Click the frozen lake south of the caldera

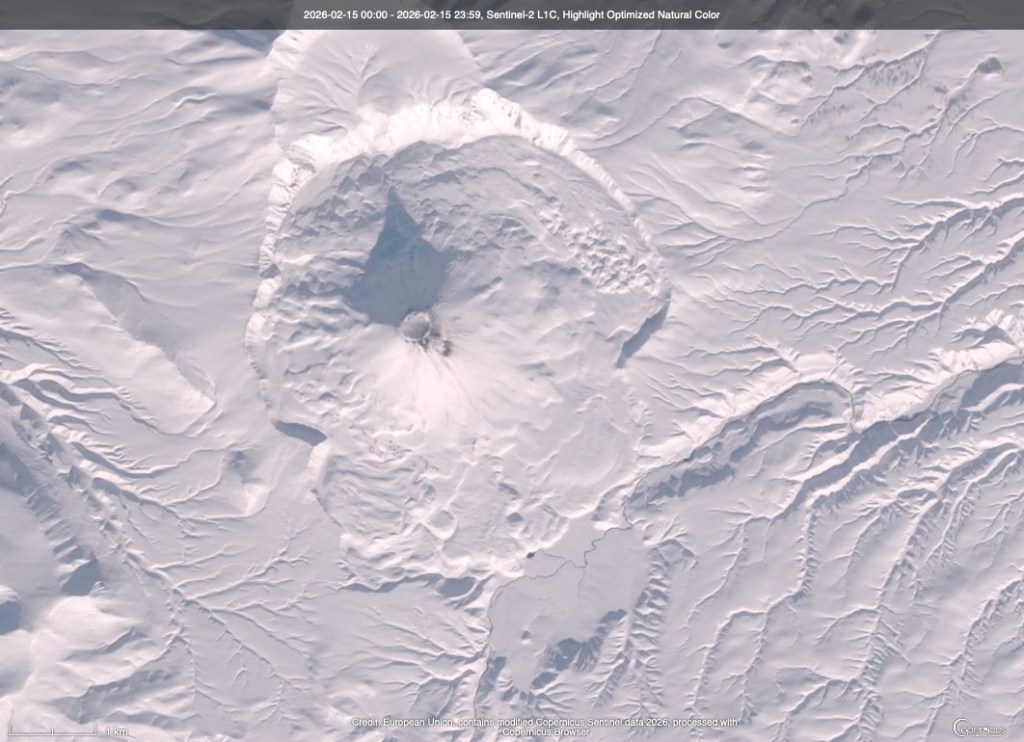(x=560, y=610)
